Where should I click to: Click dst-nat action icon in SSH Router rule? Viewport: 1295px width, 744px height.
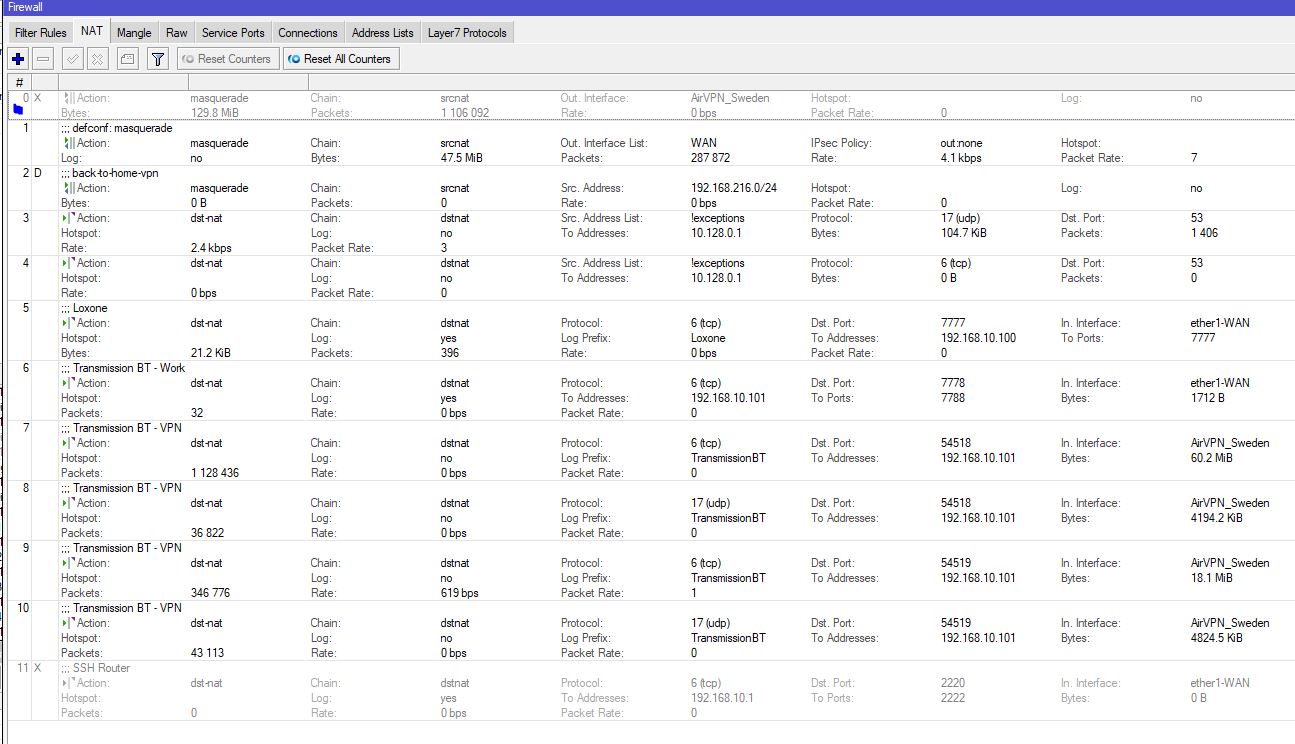point(68,683)
